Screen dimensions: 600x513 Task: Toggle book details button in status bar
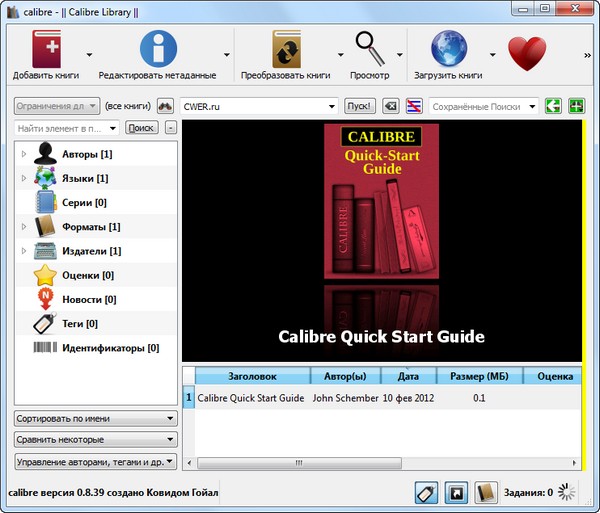point(486,492)
